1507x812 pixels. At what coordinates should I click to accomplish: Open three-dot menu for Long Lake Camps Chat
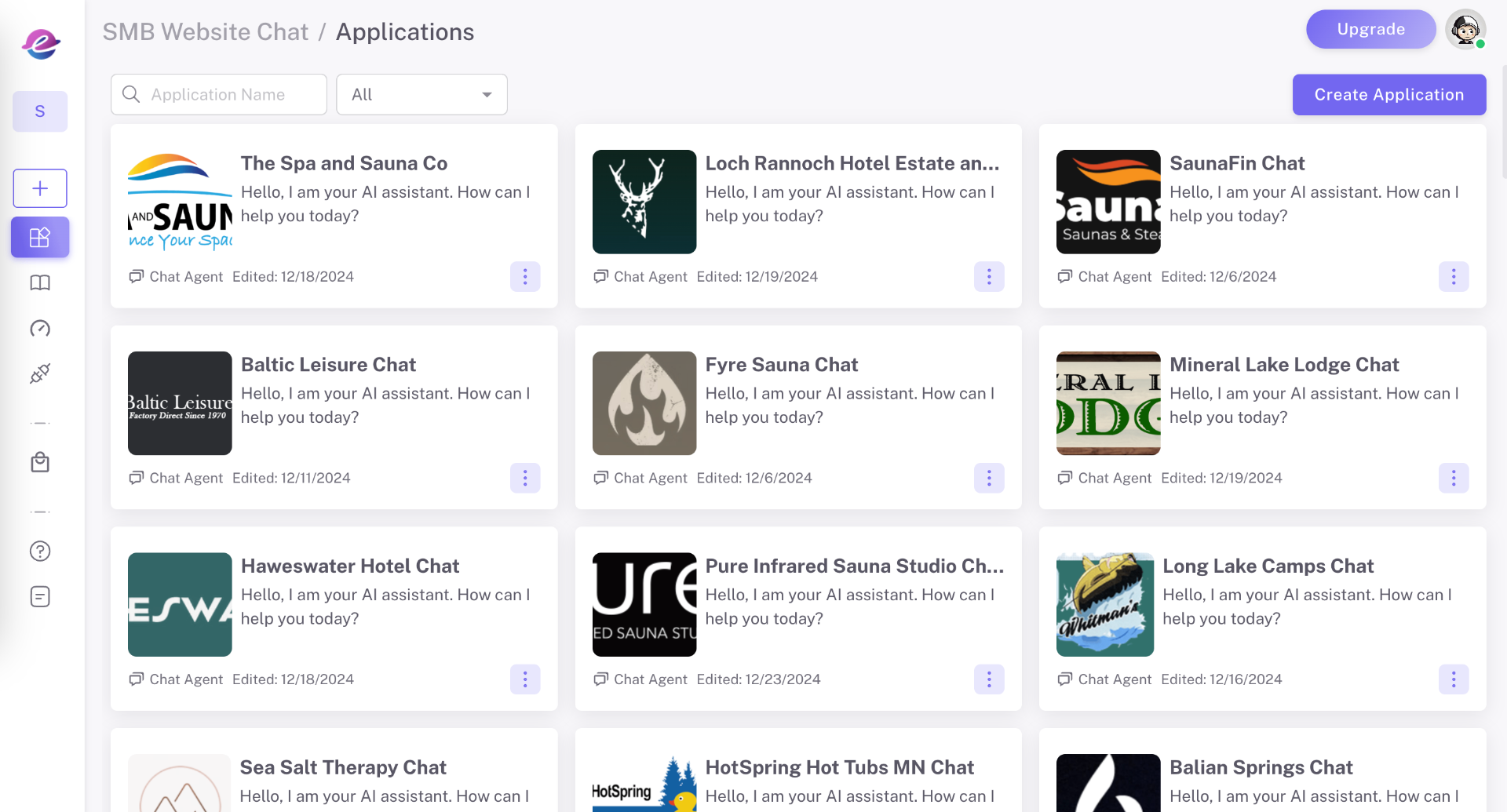pos(1453,679)
